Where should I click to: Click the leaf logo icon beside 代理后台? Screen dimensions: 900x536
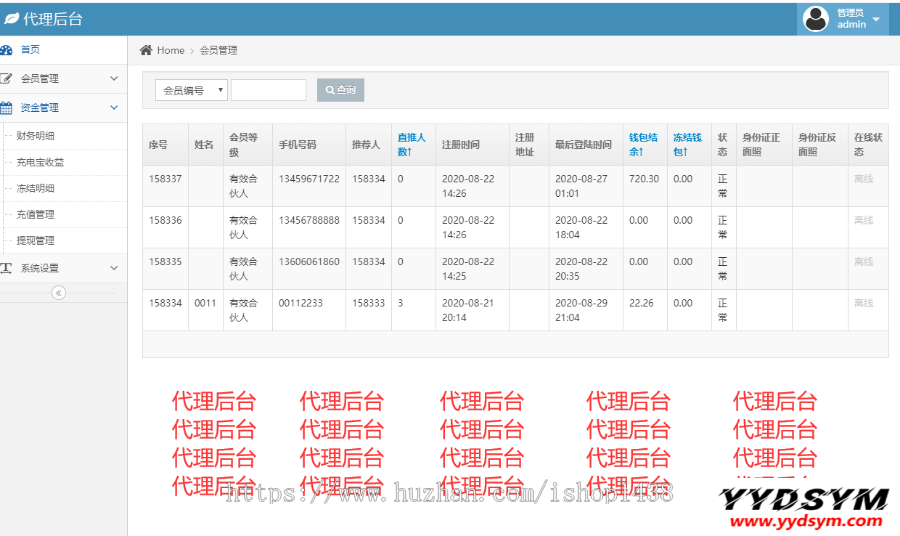(11, 19)
